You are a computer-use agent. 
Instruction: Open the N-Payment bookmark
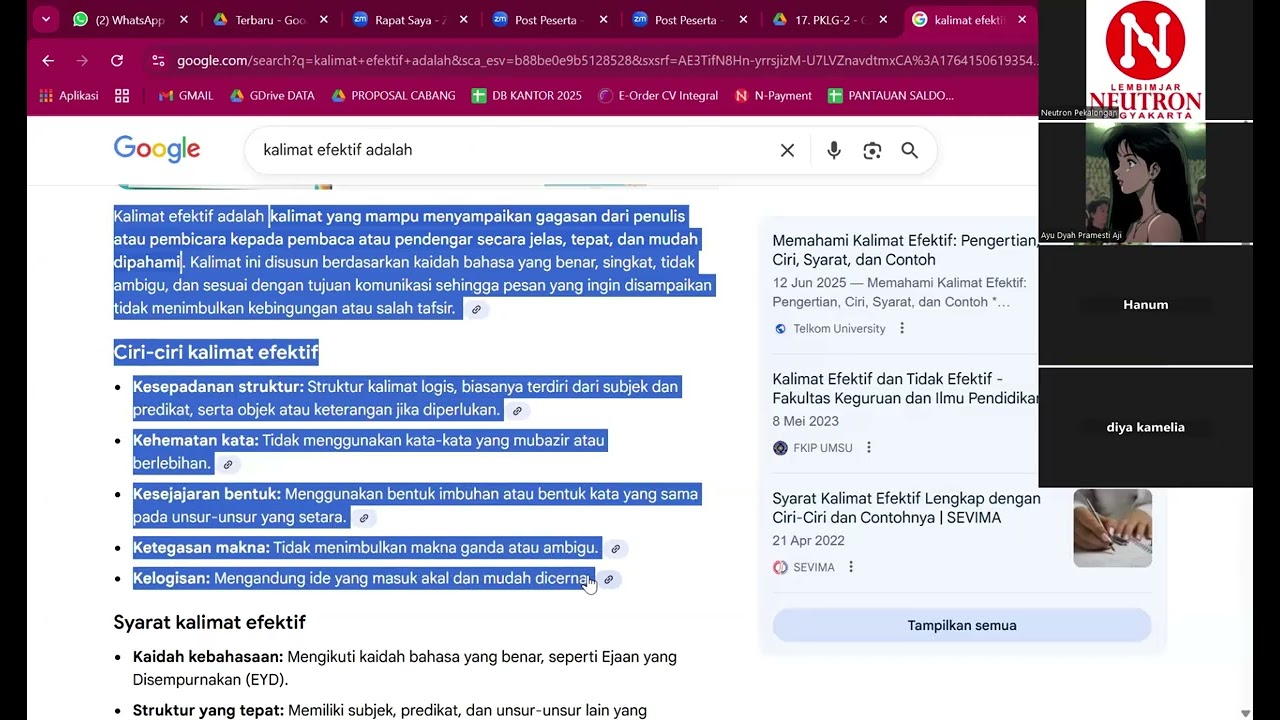point(773,96)
